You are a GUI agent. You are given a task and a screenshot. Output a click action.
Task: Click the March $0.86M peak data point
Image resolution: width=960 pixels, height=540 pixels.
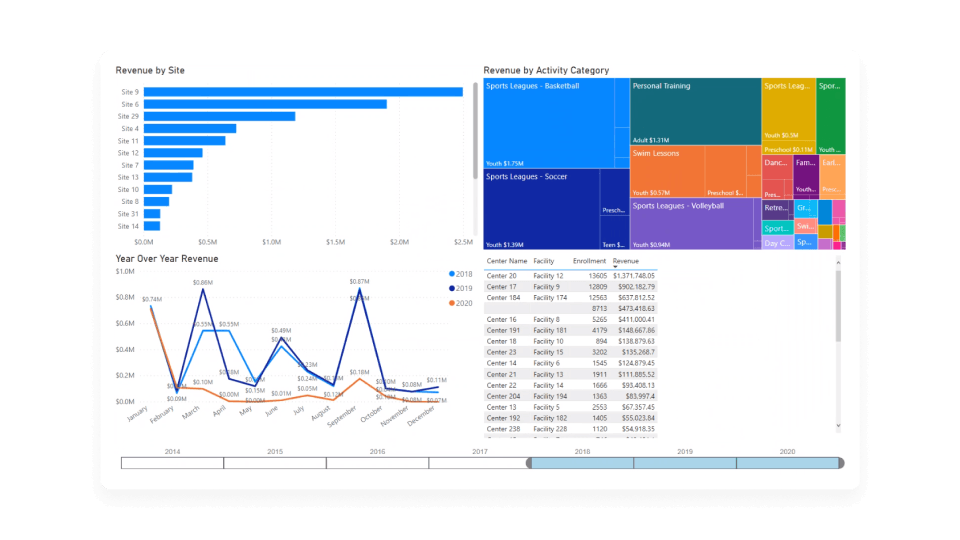click(203, 289)
